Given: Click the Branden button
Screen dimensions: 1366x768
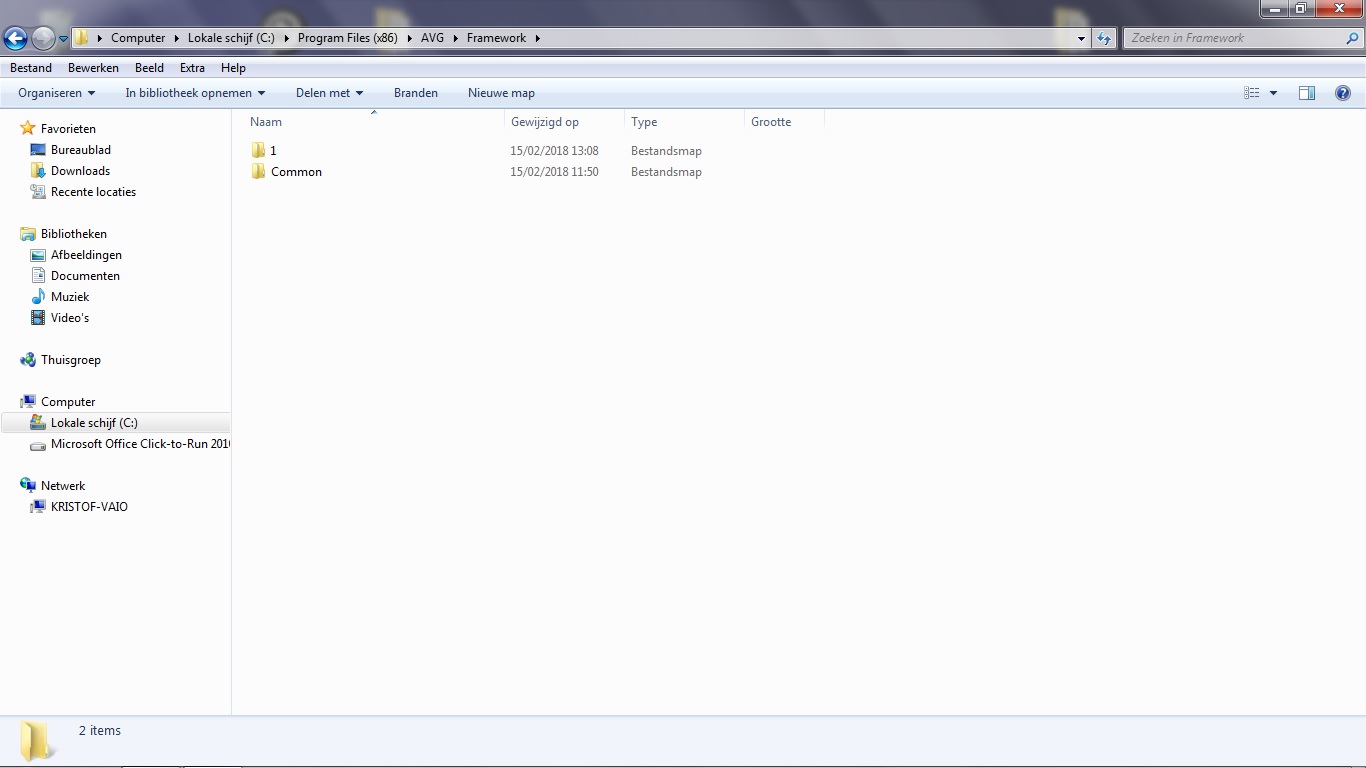Looking at the screenshot, I should click(x=416, y=93).
